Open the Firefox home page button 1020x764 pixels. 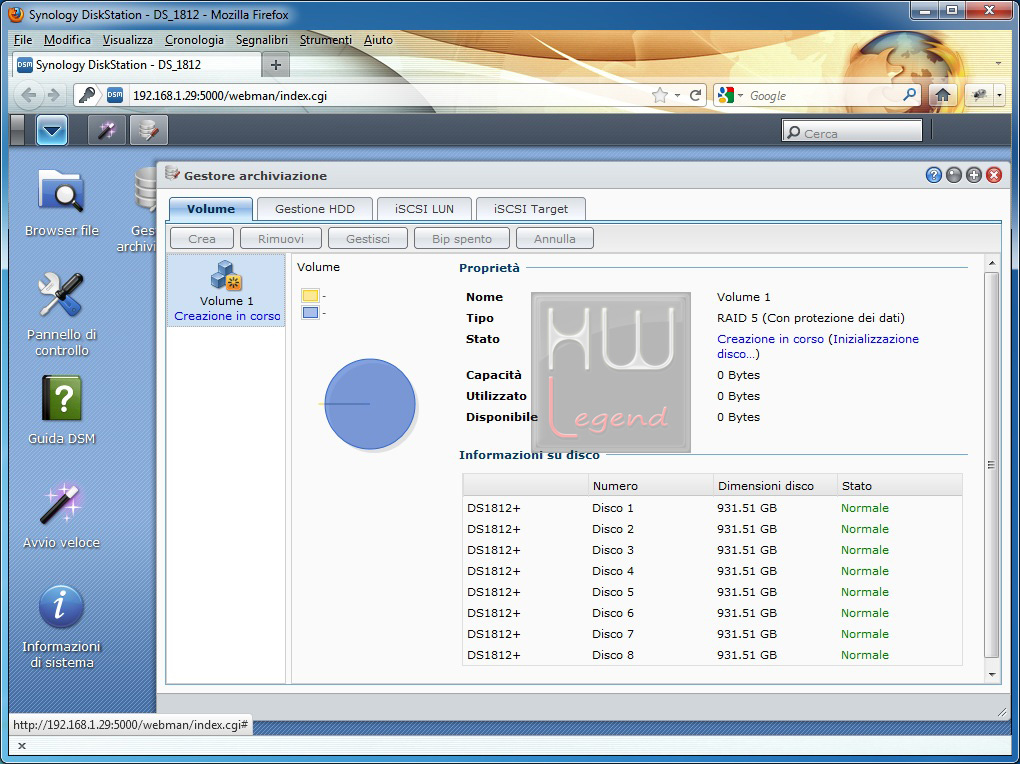point(943,96)
